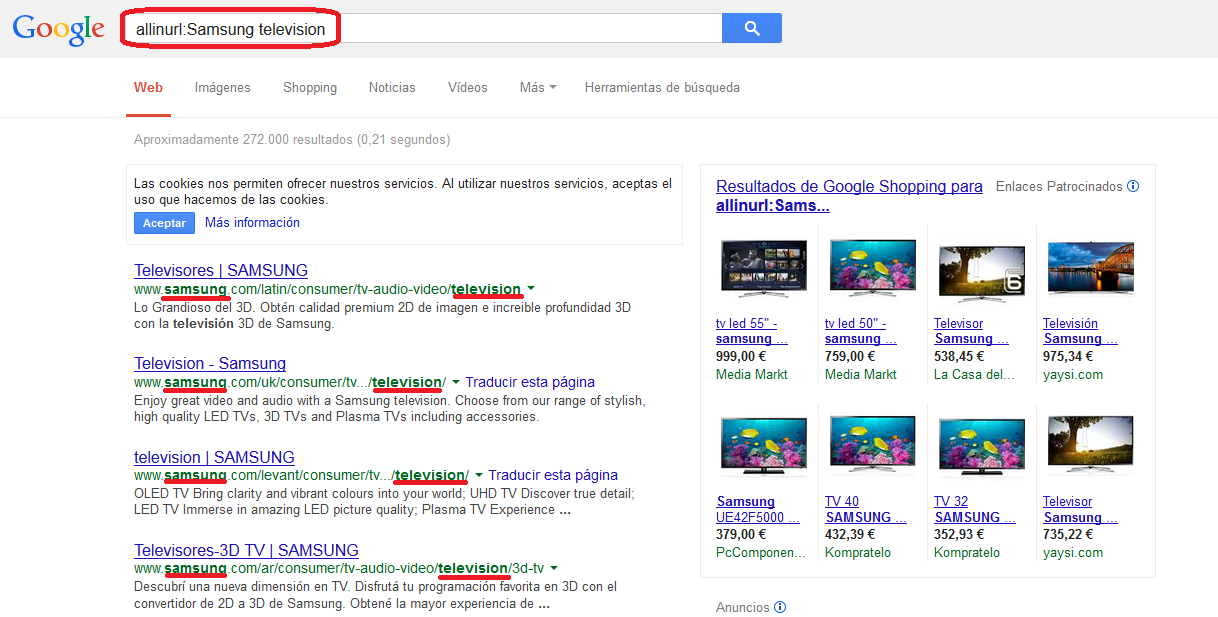1218x617 pixels.
Task: Click the result count text 'Aproximadamente 272.000 resultados'
Action: click(x=243, y=140)
